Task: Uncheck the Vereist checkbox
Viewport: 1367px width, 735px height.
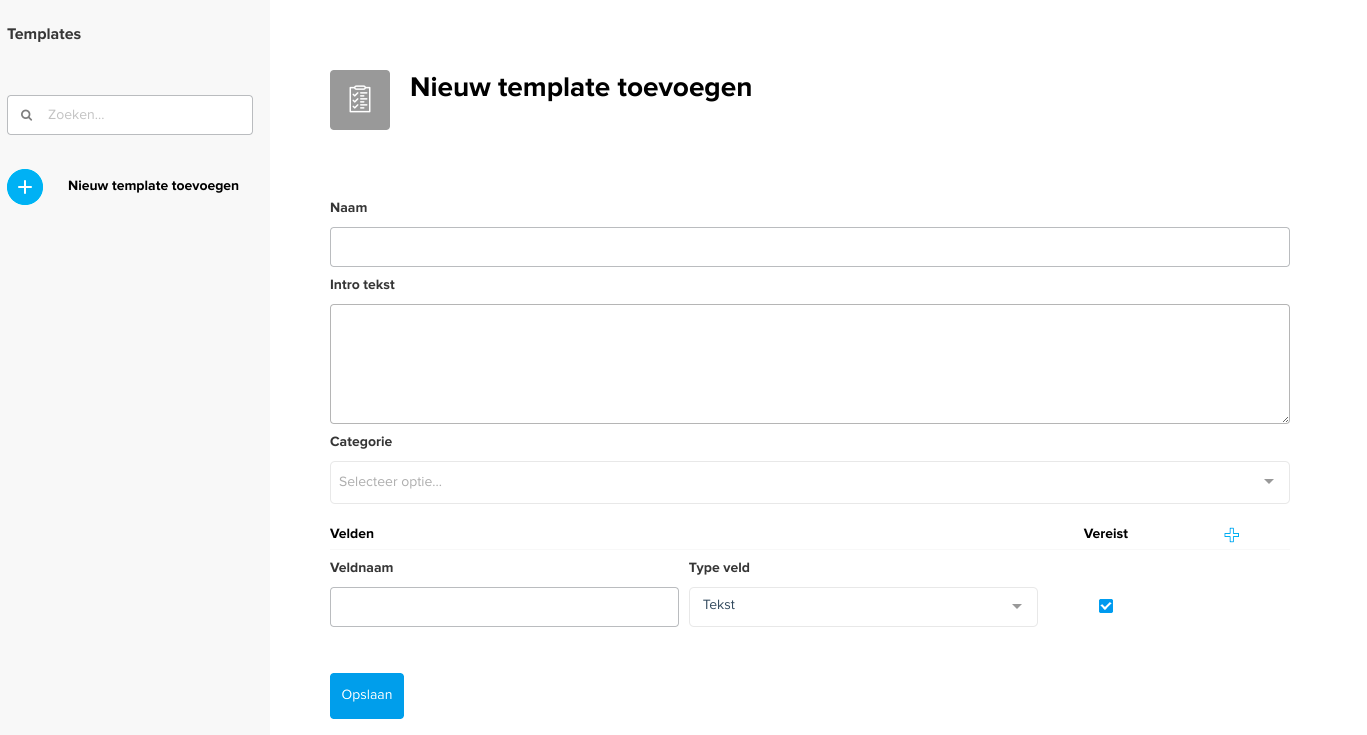Action: [x=1106, y=606]
